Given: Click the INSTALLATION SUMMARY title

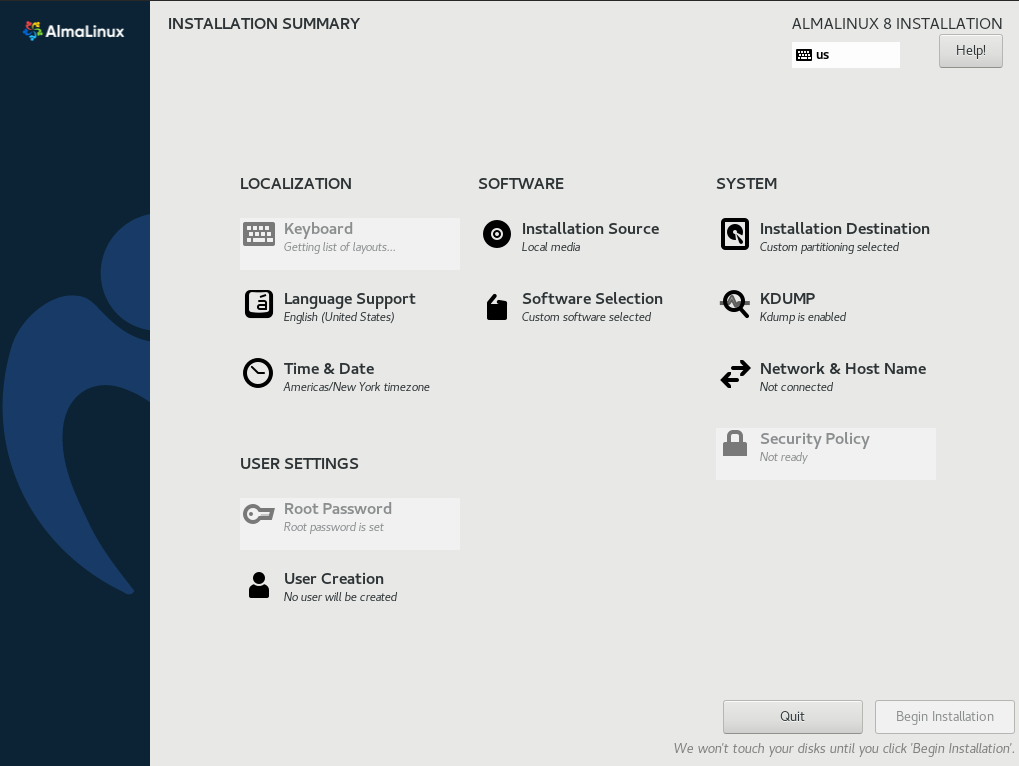Looking at the screenshot, I should [264, 24].
